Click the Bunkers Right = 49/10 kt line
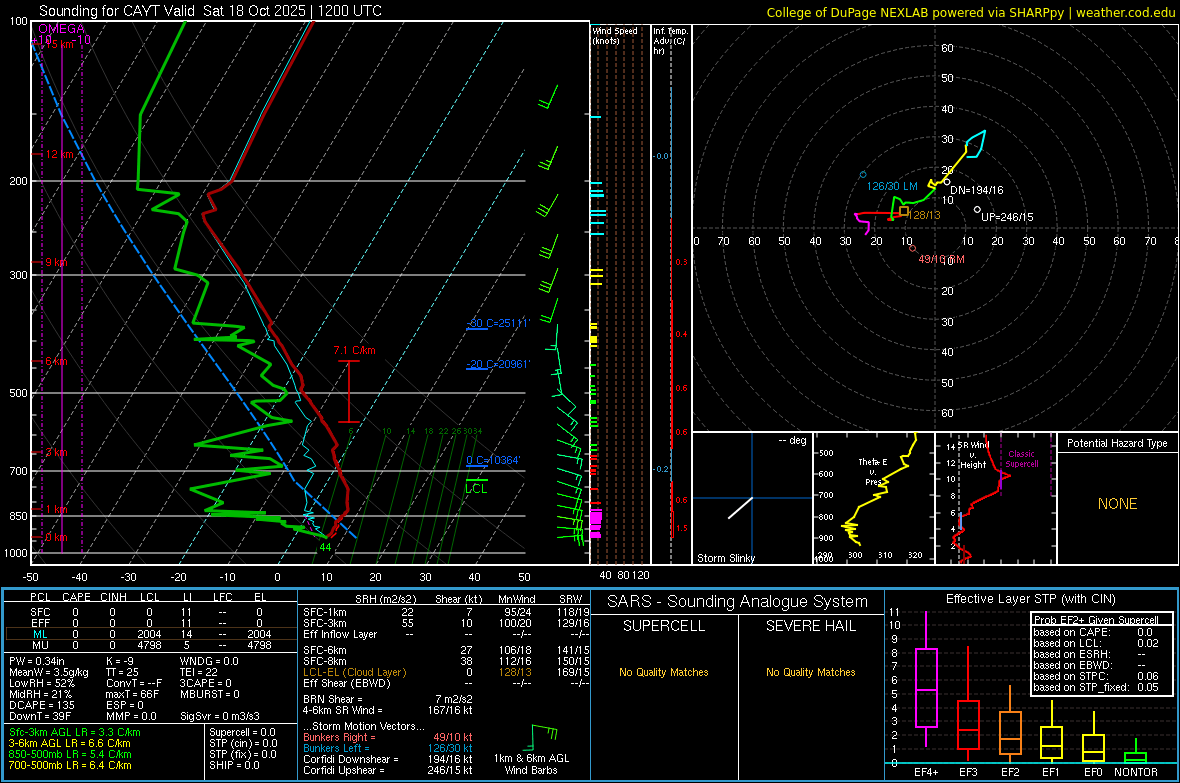The height and width of the screenshot is (783, 1180). pyautogui.click(x=388, y=737)
